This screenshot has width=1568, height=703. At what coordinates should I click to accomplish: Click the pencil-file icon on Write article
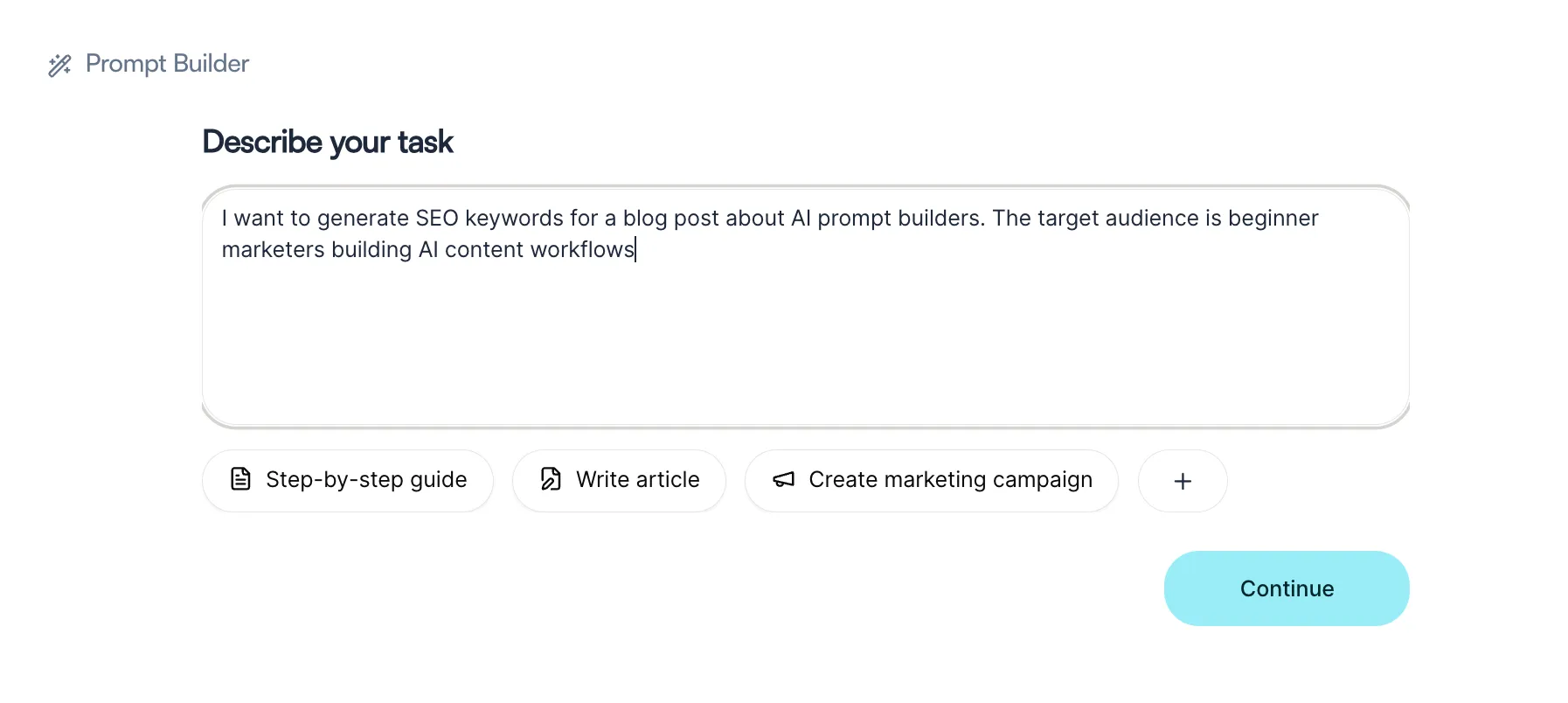(551, 479)
